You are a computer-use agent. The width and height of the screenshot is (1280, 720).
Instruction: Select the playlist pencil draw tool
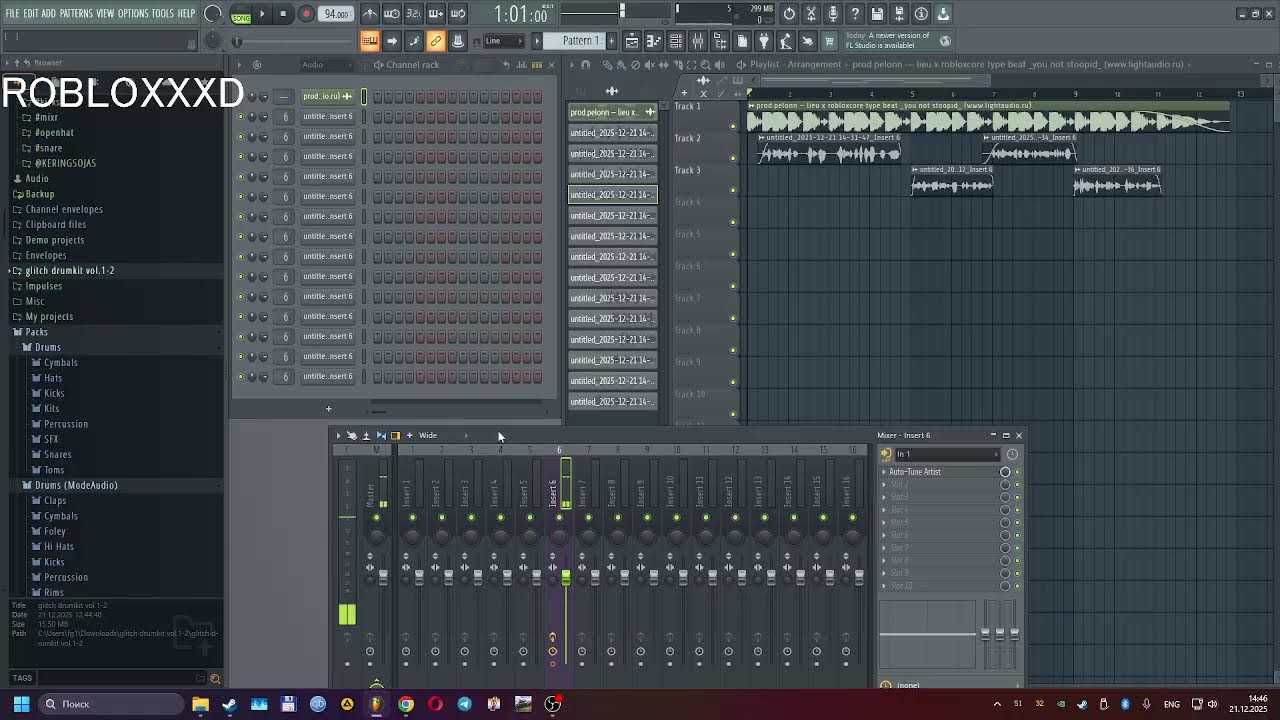[609, 65]
